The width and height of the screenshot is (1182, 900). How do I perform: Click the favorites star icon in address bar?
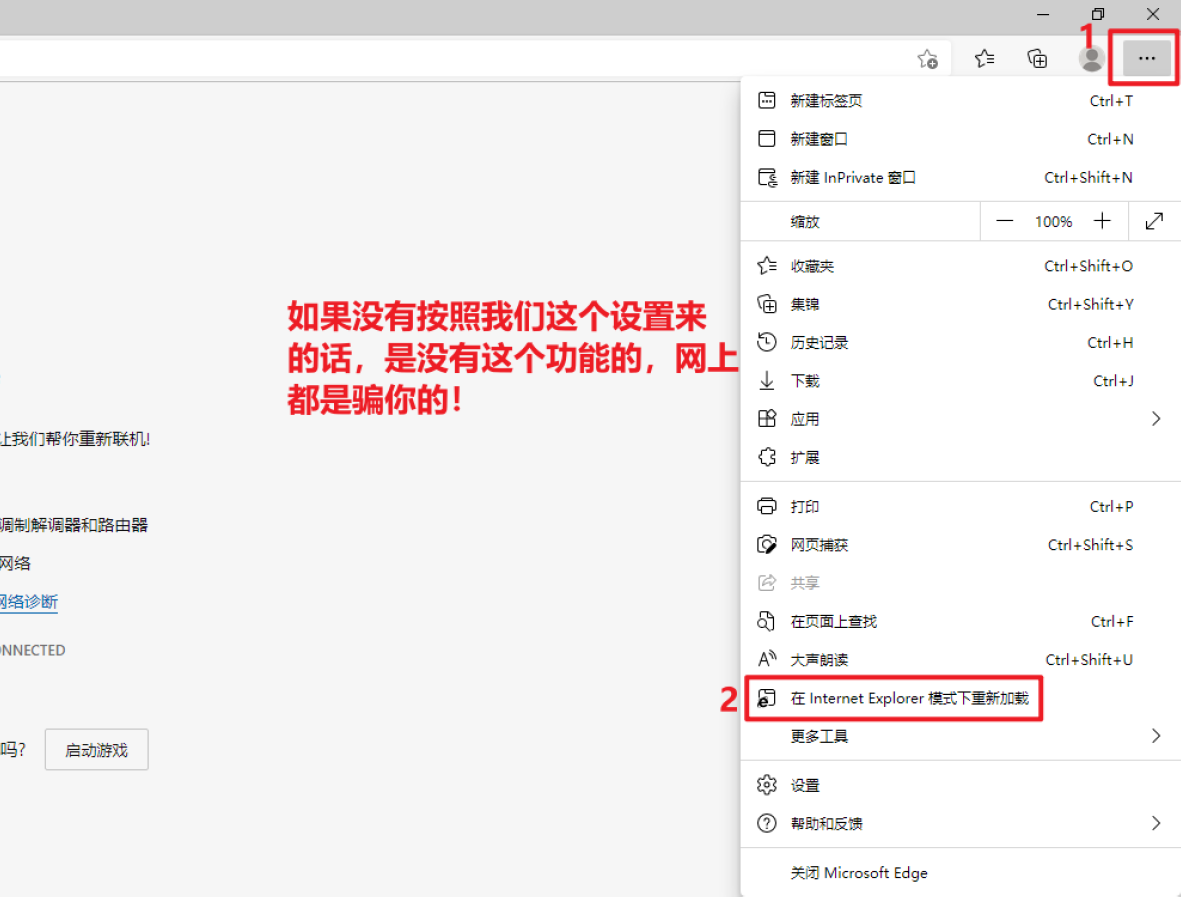pos(927,58)
